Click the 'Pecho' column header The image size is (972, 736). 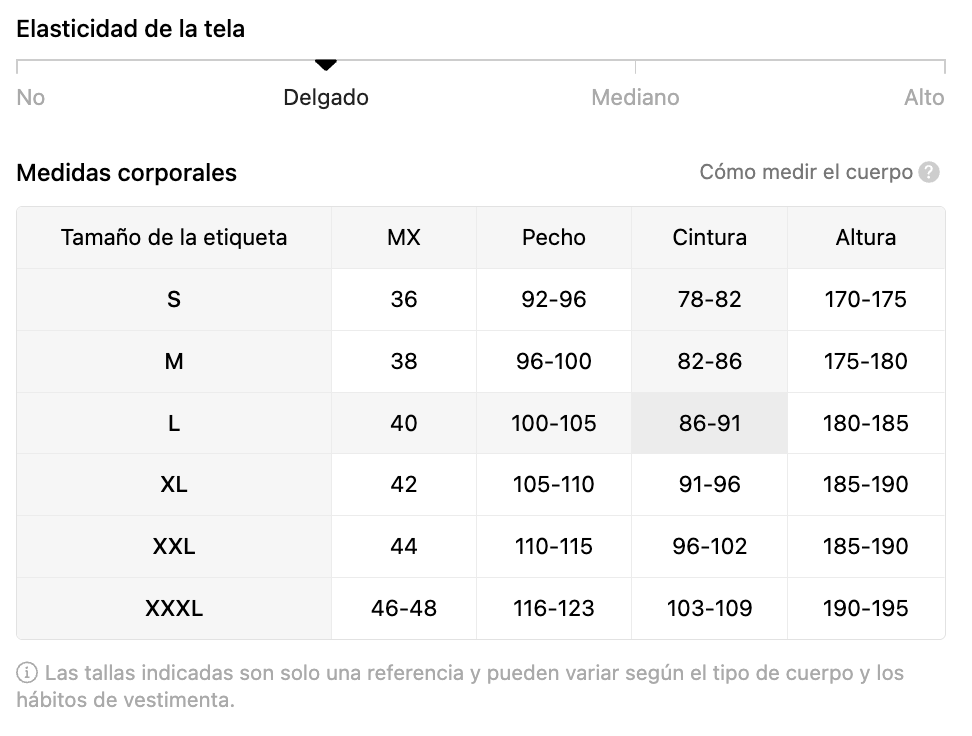(x=554, y=237)
